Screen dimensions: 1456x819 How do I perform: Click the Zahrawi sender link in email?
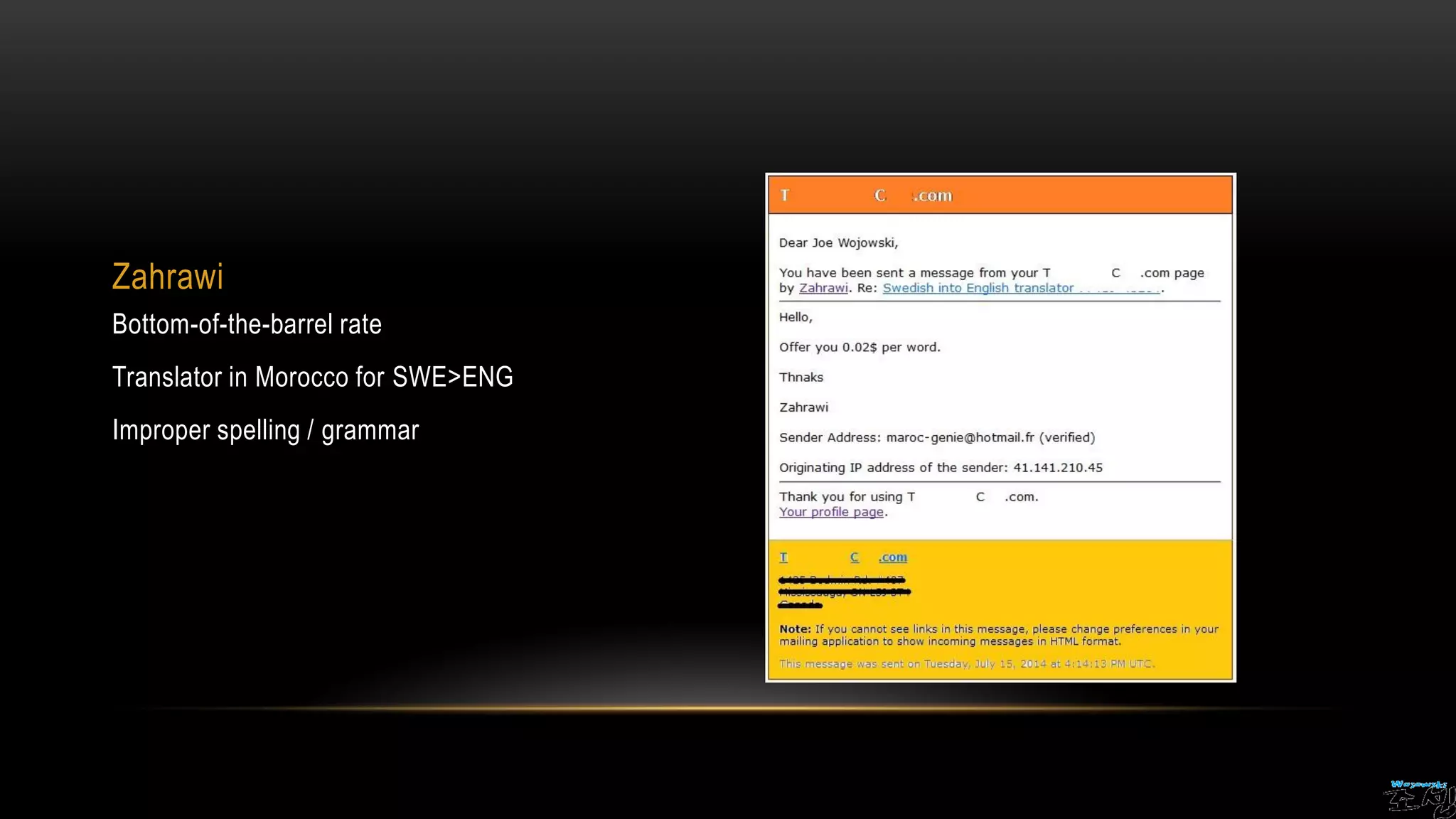tap(823, 288)
